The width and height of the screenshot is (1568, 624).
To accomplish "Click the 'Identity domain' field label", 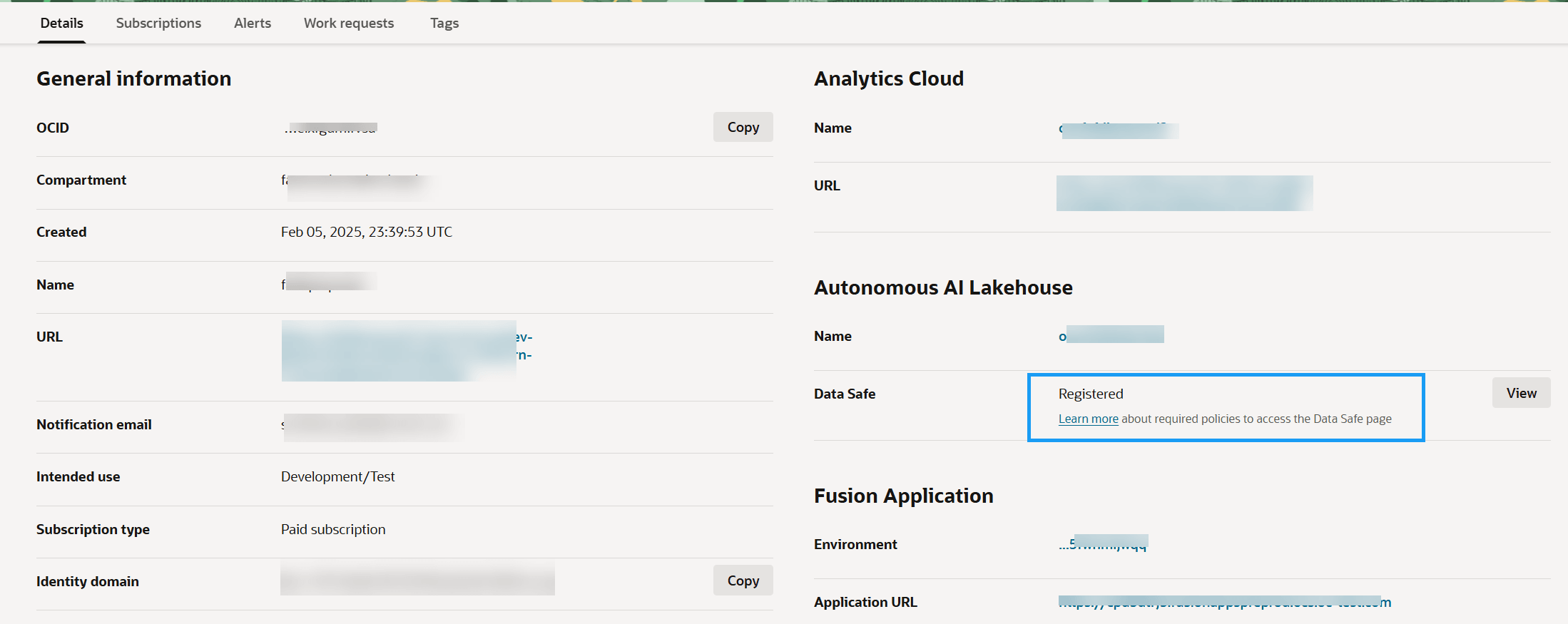I will 88,581.
